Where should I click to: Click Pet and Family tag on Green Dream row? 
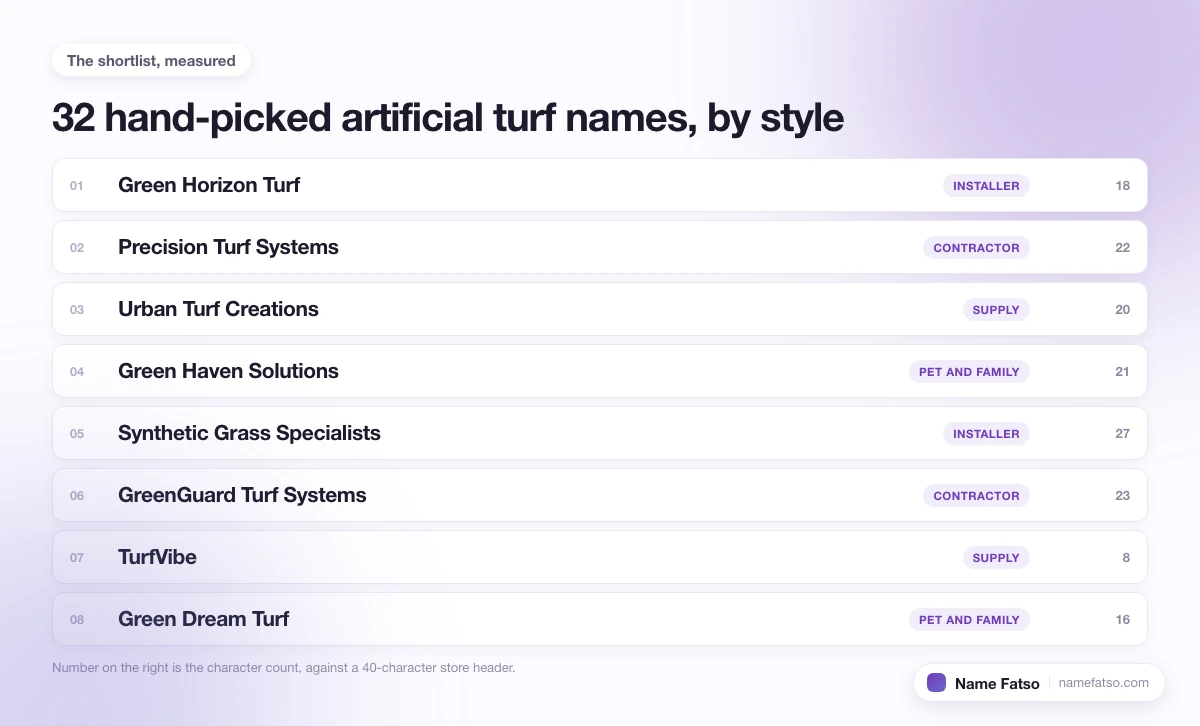[969, 619]
